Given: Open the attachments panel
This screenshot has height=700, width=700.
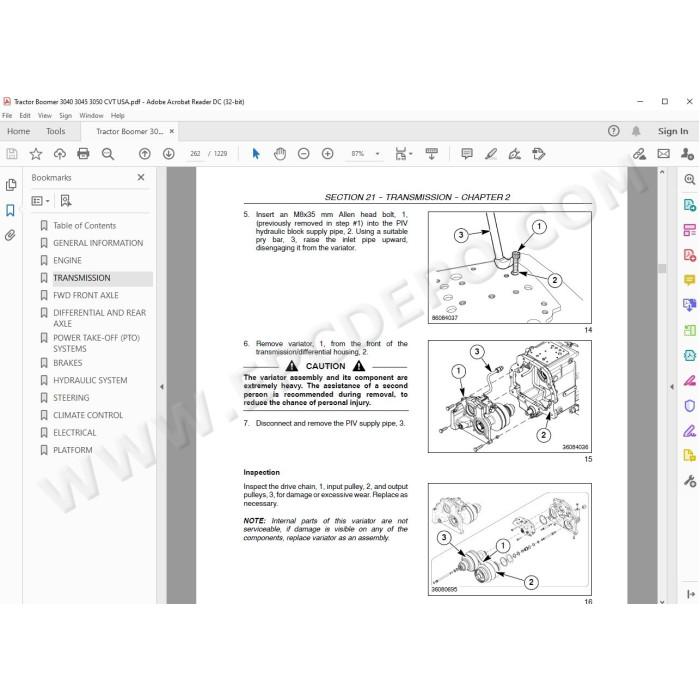Looking at the screenshot, I should pyautogui.click(x=10, y=235).
